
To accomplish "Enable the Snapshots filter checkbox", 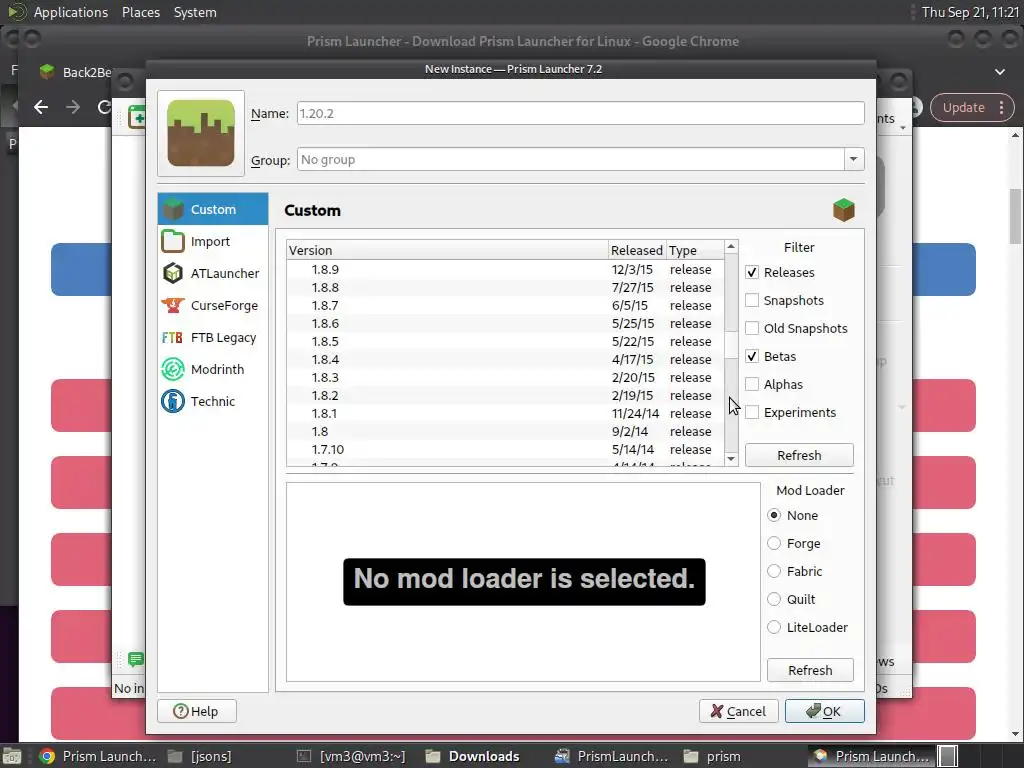I will point(752,300).
